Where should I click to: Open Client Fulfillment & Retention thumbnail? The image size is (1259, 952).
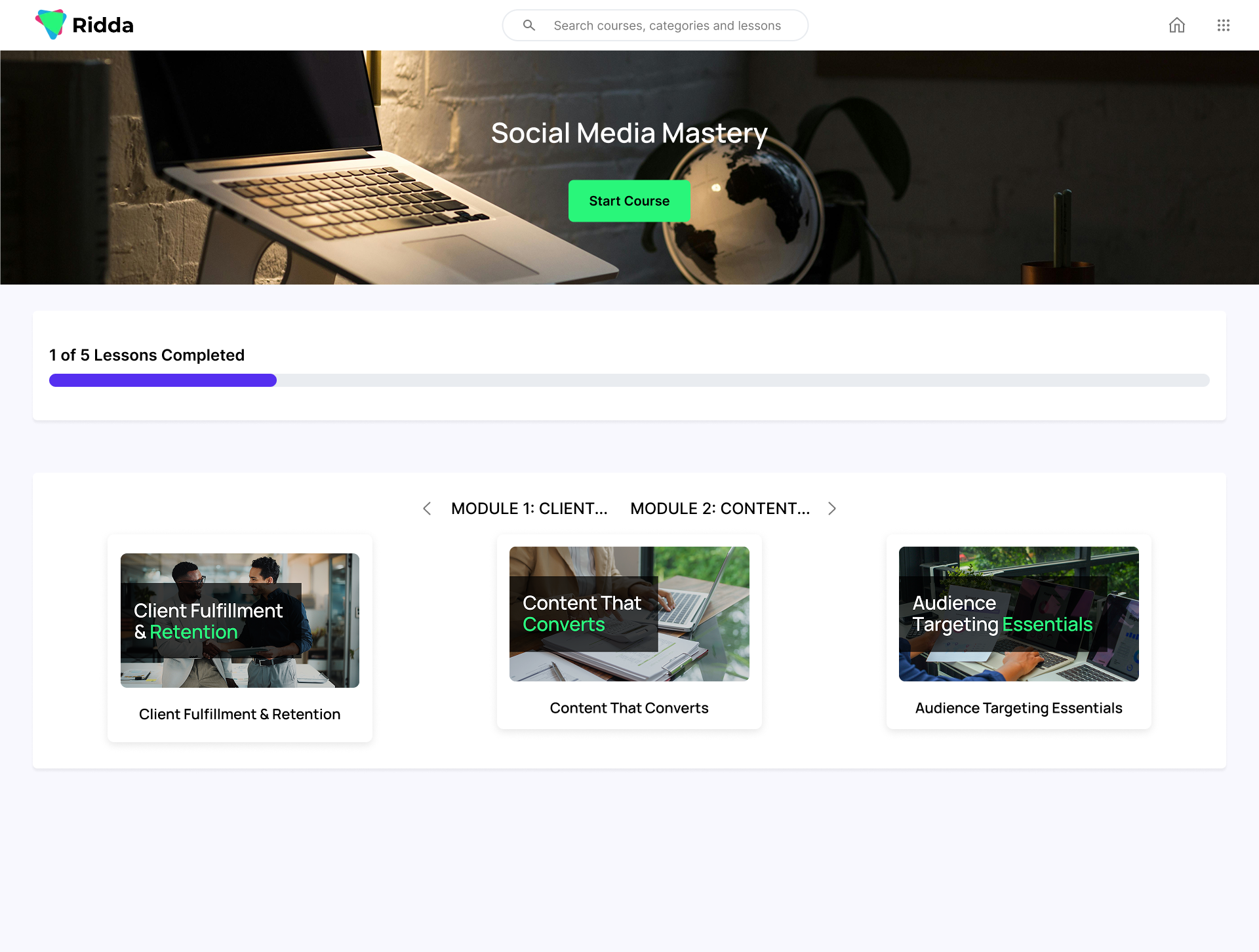tap(240, 620)
